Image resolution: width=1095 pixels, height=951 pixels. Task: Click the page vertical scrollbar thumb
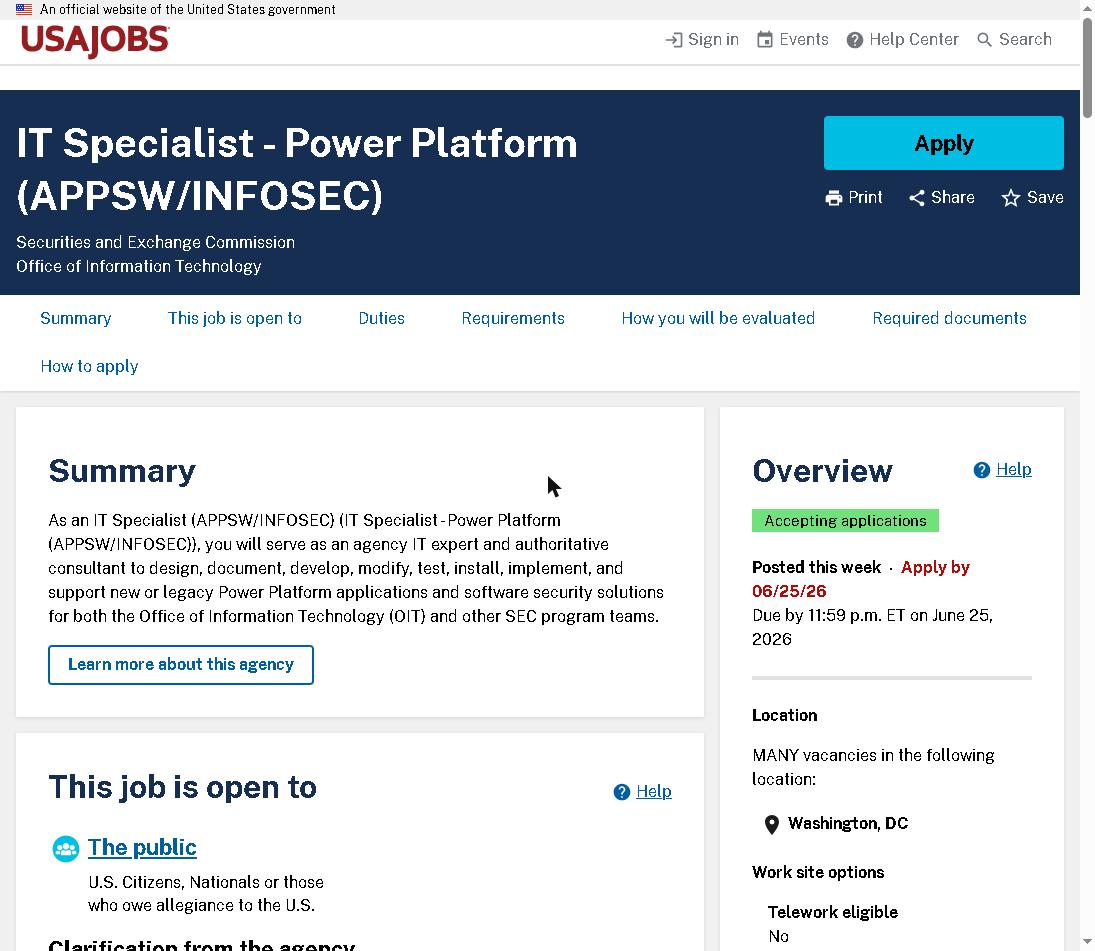1087,68
